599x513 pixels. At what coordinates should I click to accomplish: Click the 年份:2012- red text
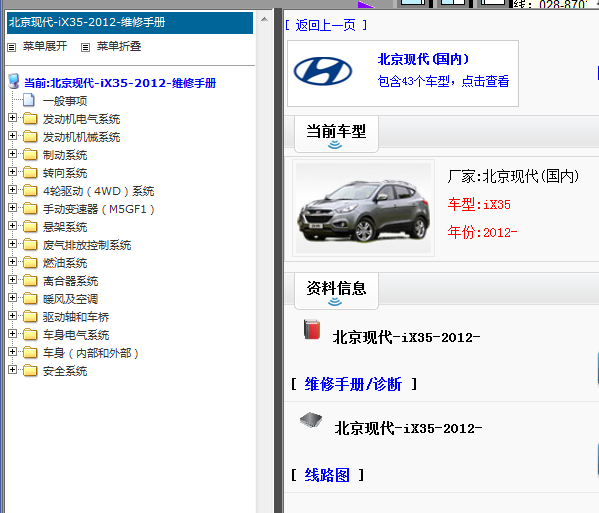click(482, 232)
